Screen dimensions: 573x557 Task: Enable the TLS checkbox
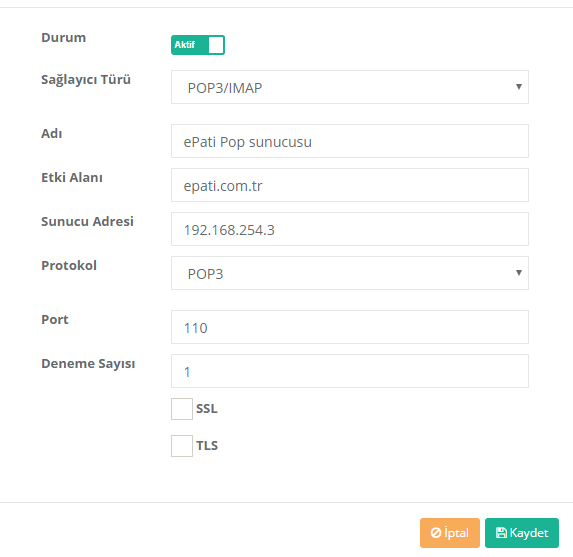182,446
